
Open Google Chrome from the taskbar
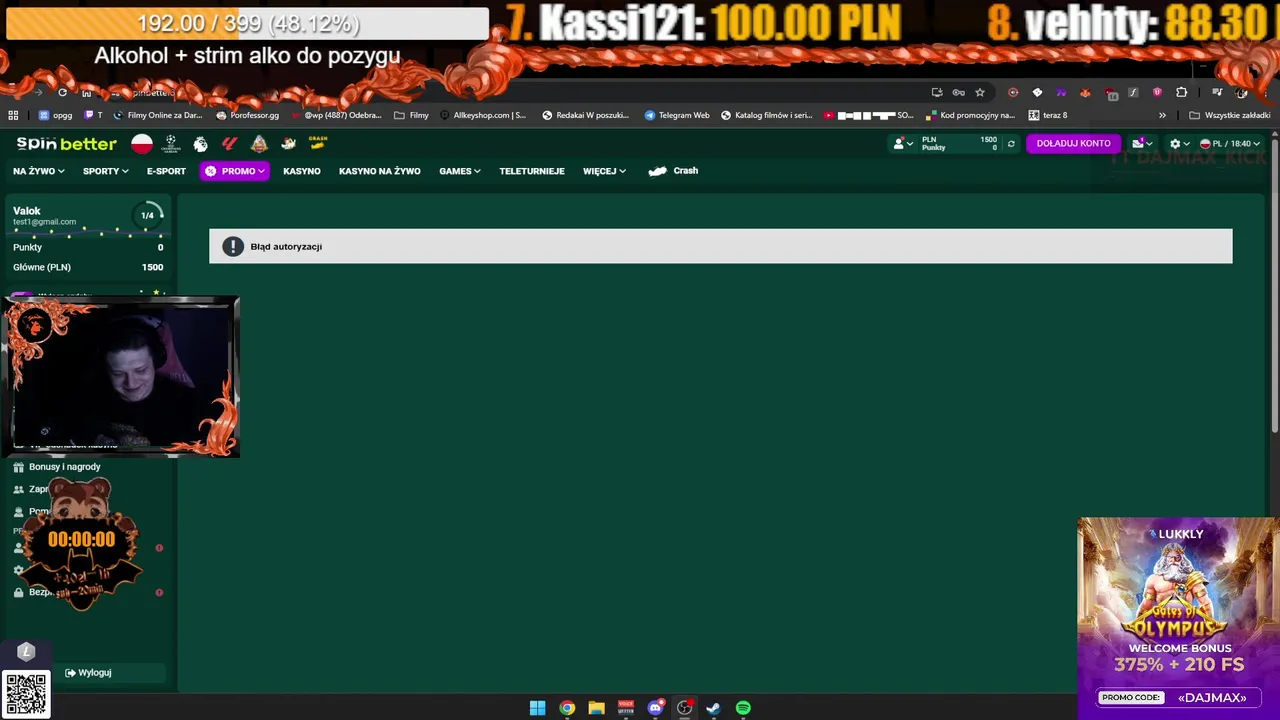[567, 708]
